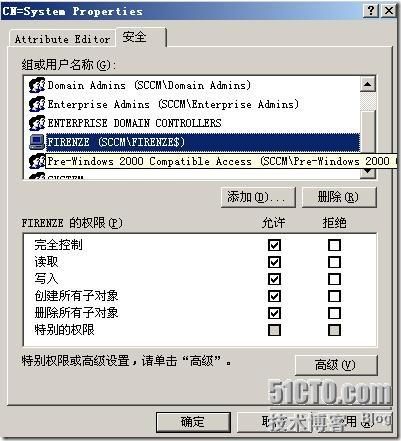Click the Pre-Windows 2000 Compatible Access icon
This screenshot has height=441, width=401.
pos(37,161)
